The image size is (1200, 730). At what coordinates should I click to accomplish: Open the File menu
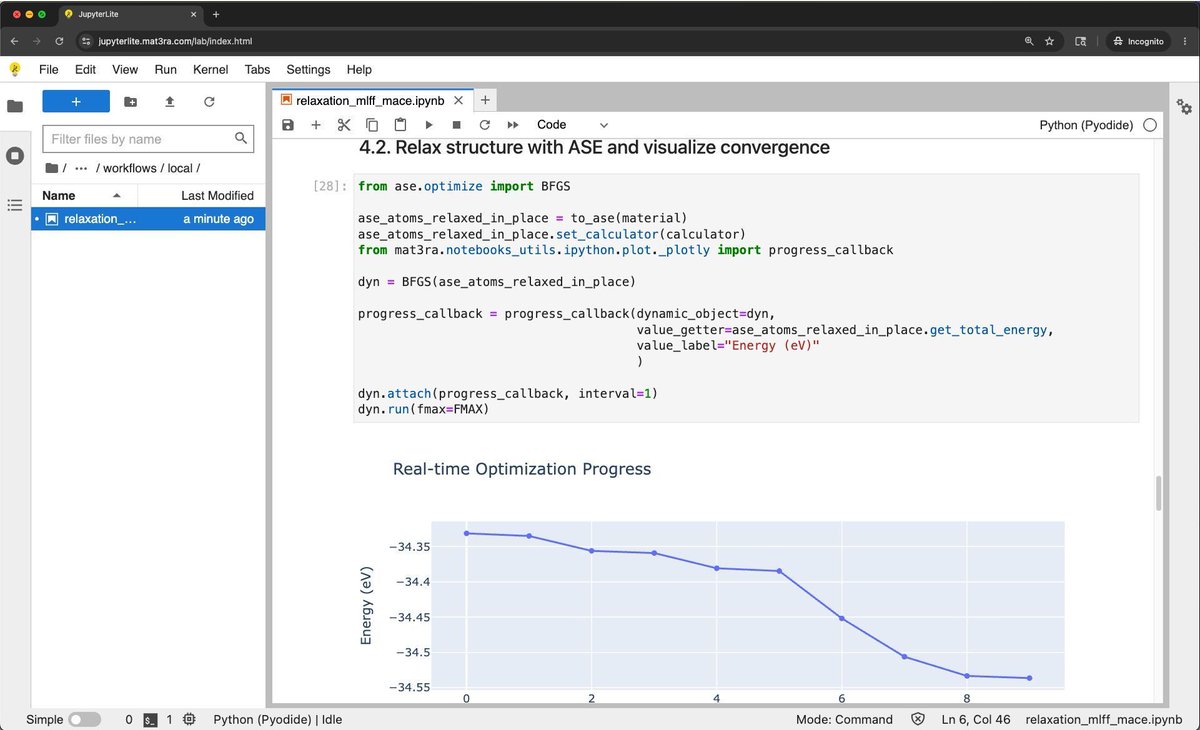click(x=49, y=70)
